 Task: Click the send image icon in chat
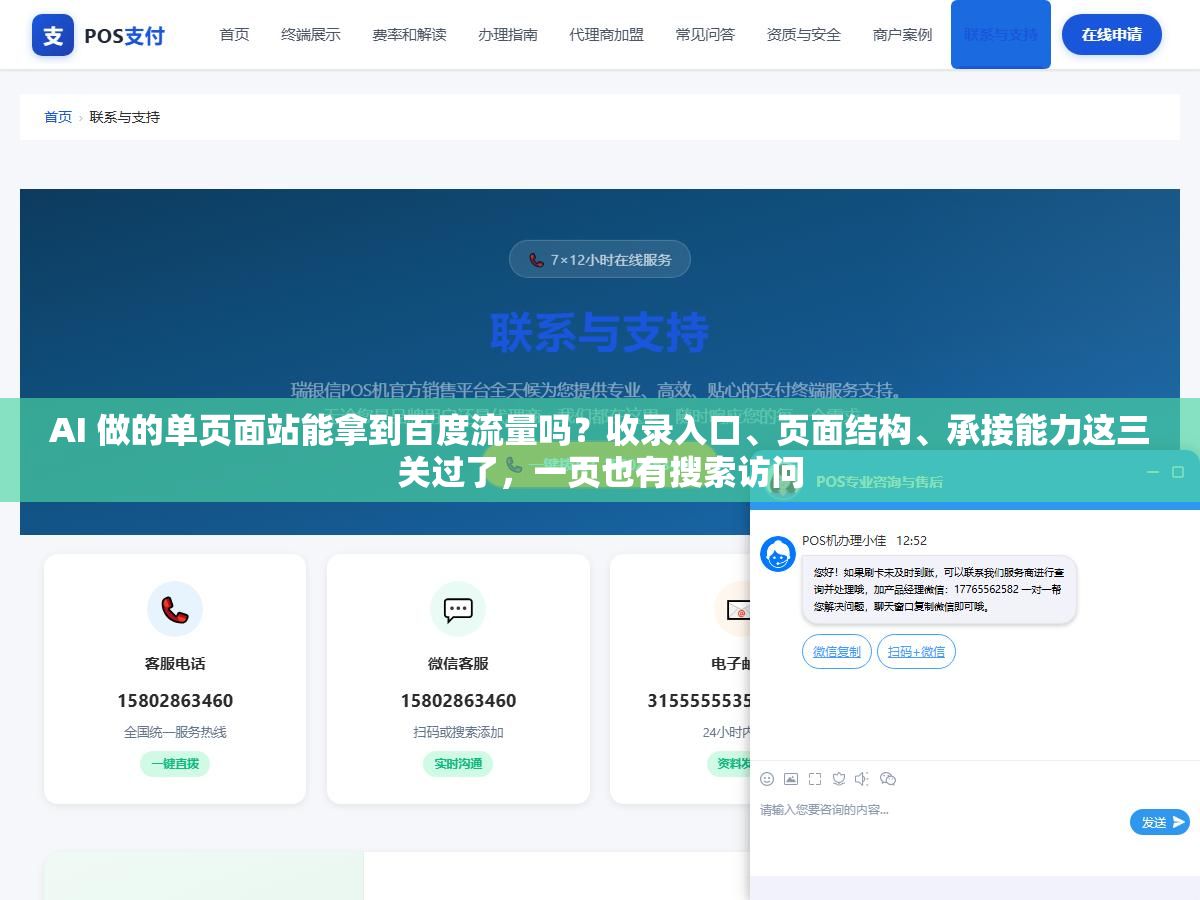tap(791, 778)
